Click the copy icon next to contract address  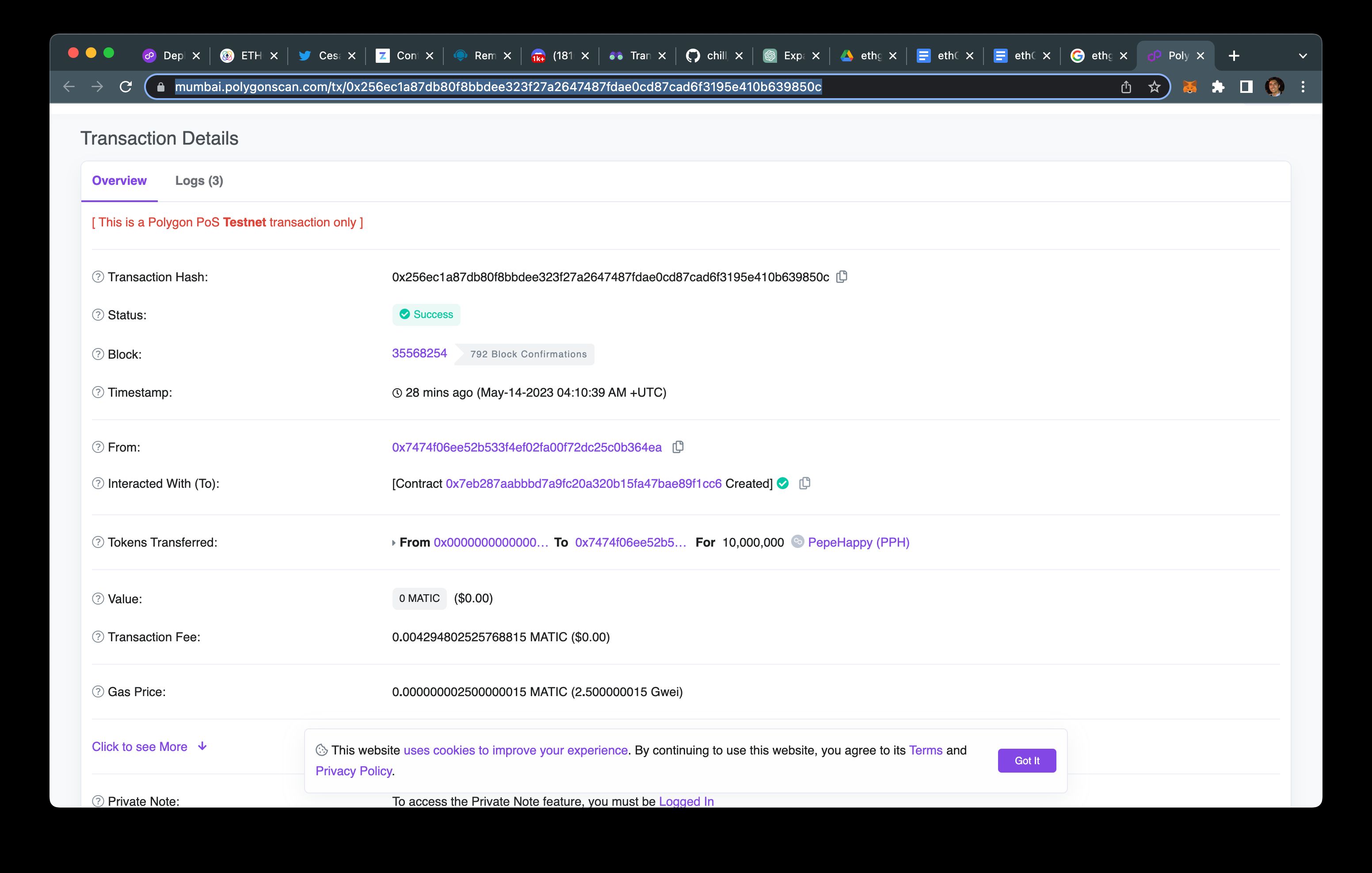pos(805,484)
